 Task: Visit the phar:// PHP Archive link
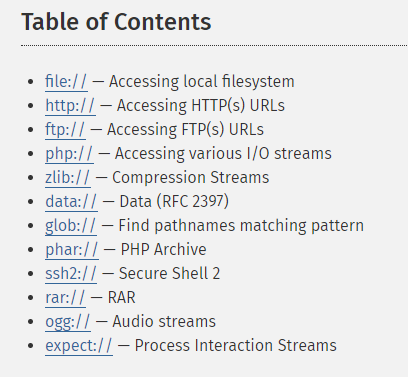72,250
